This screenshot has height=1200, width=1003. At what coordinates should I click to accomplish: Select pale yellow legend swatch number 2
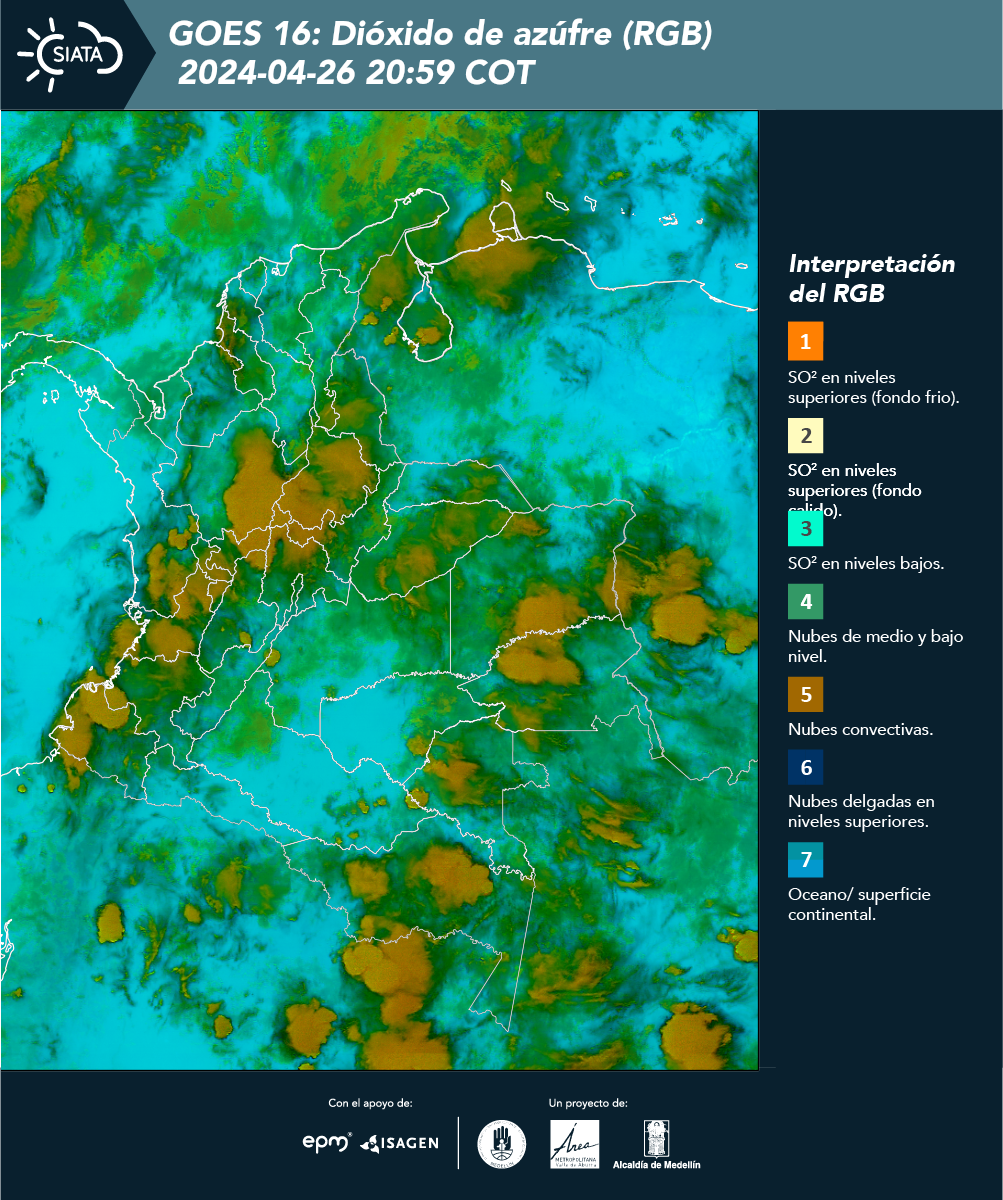805,436
